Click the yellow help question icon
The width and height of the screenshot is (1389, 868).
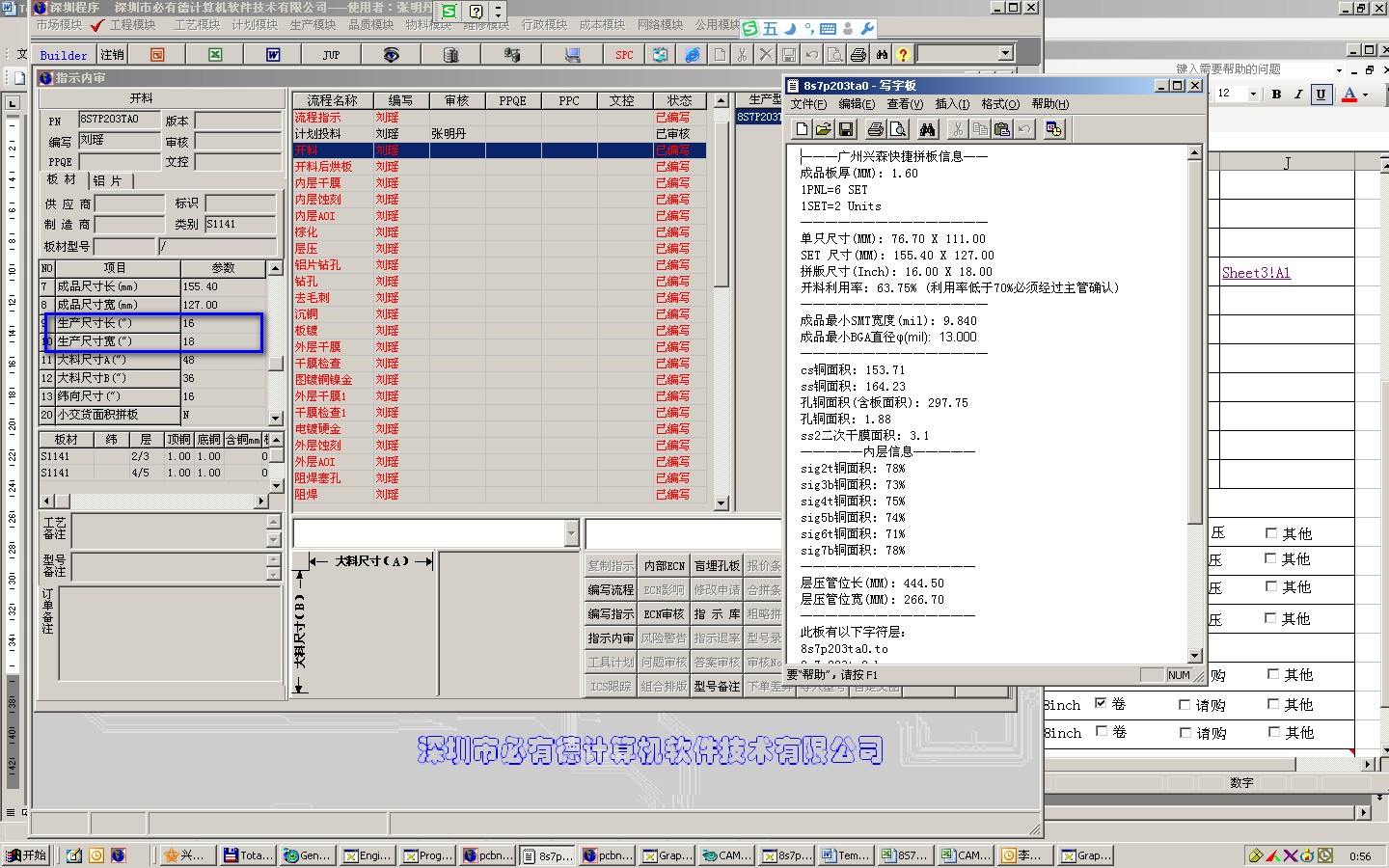(903, 55)
